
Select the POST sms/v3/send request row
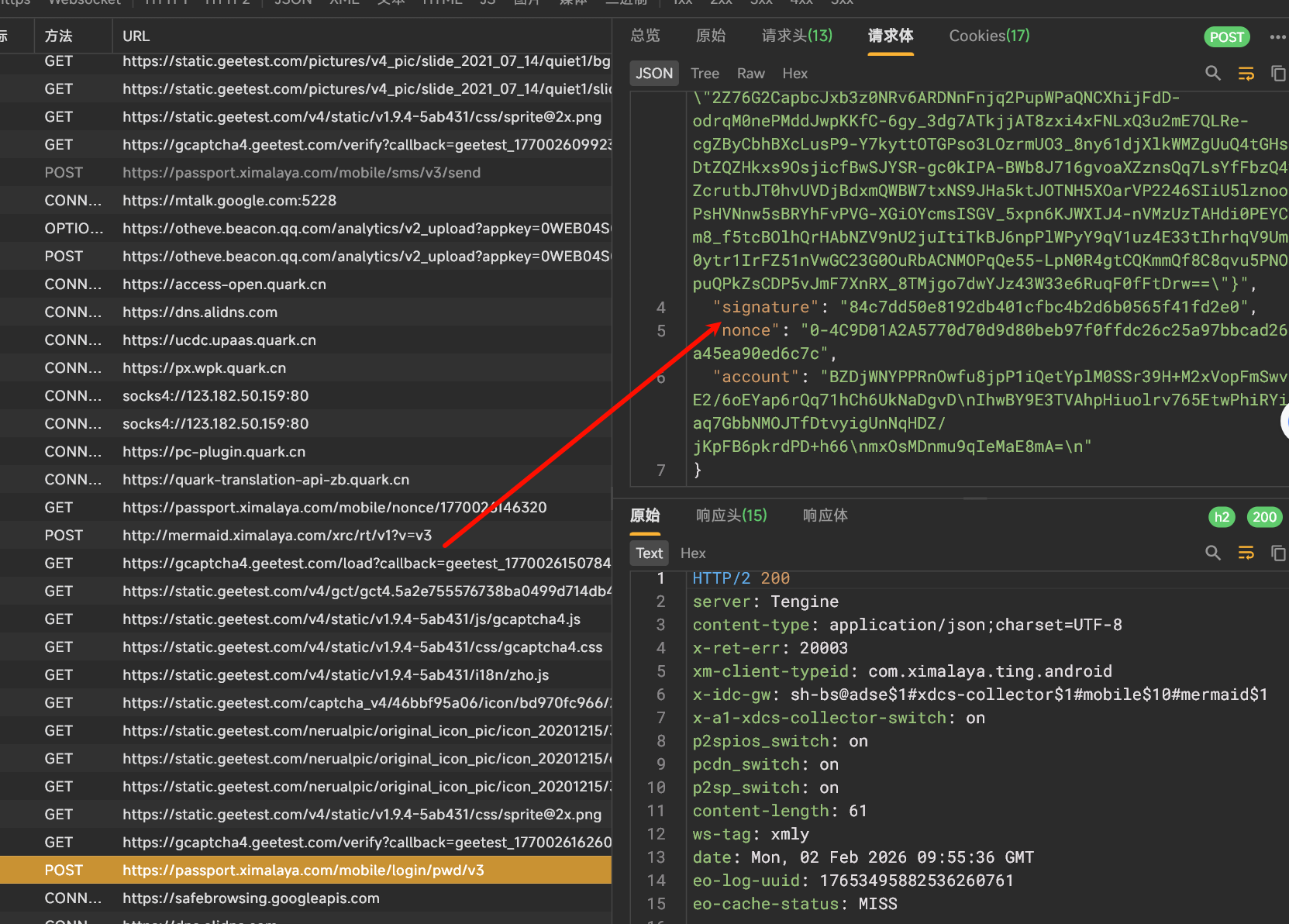pos(301,172)
